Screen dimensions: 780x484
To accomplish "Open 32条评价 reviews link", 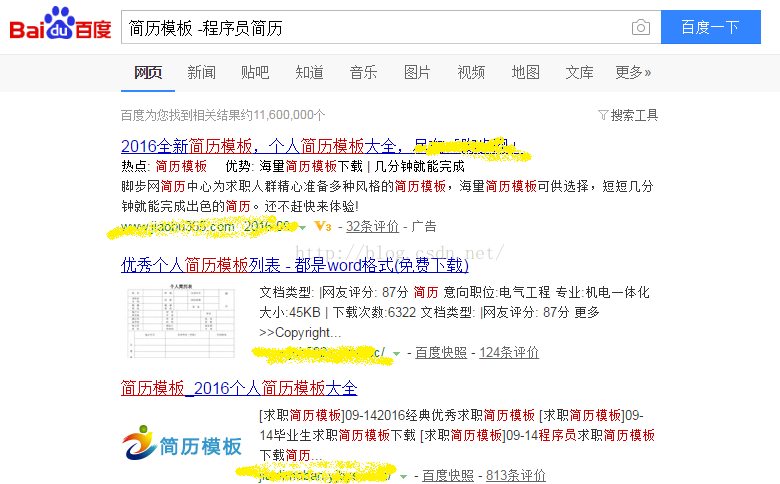I will [x=373, y=226].
